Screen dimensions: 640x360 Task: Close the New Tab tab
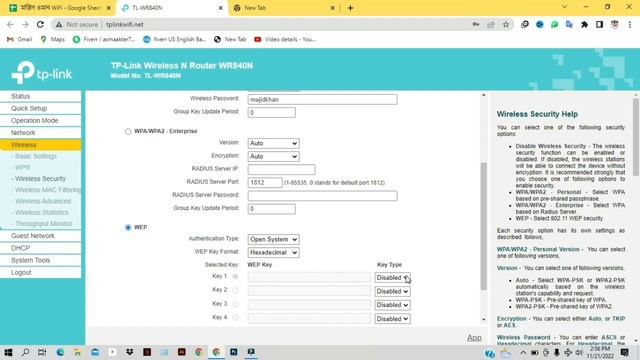pyautogui.click(x=332, y=8)
